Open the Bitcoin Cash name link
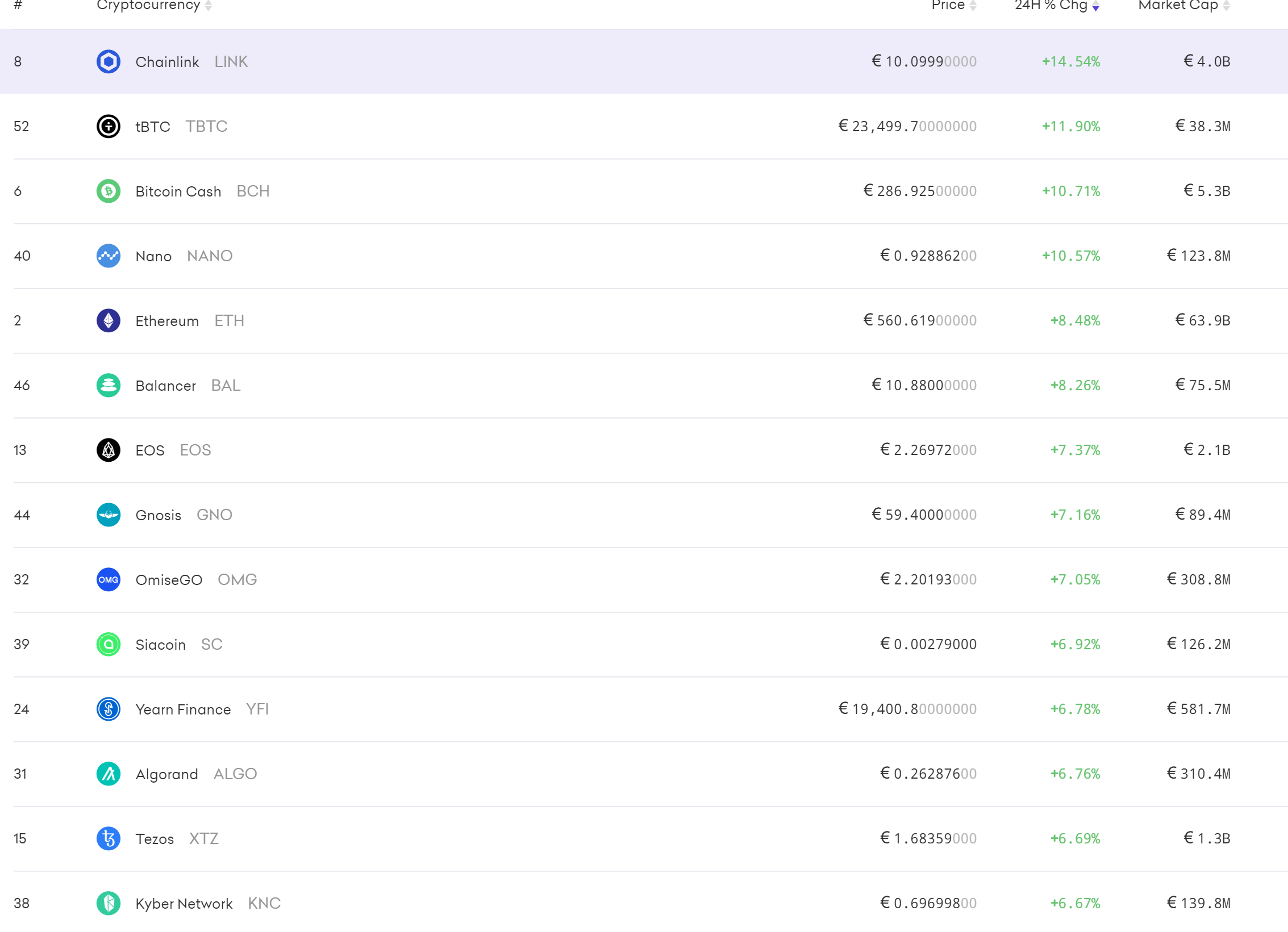This screenshot has width=1288, height=932. click(178, 191)
